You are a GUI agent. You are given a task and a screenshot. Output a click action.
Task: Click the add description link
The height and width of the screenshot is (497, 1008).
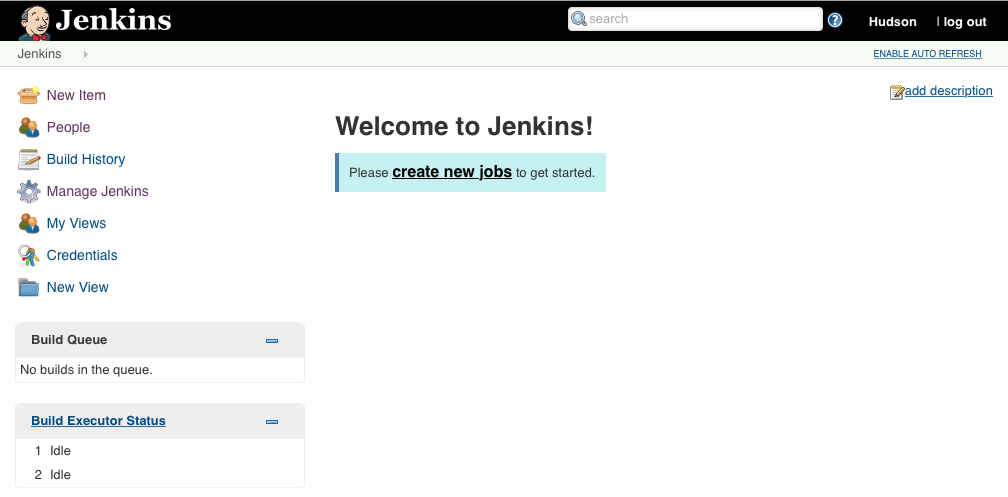(948, 91)
